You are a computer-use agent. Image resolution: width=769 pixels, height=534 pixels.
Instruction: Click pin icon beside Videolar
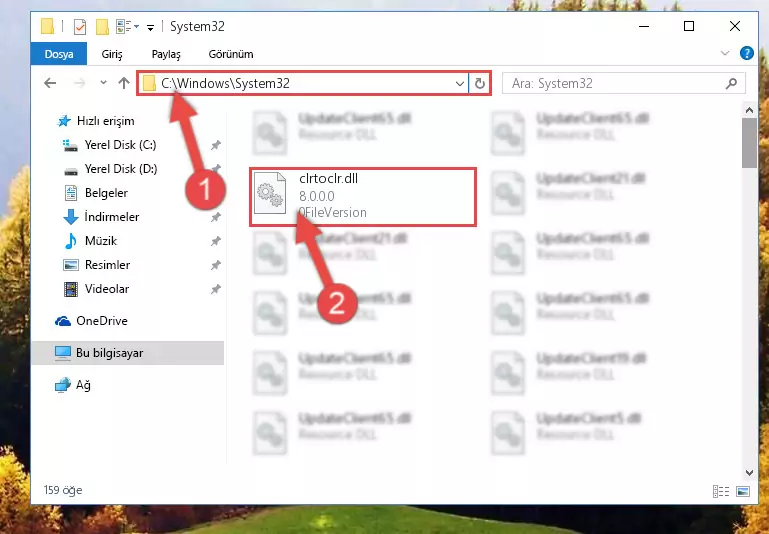[216, 289]
